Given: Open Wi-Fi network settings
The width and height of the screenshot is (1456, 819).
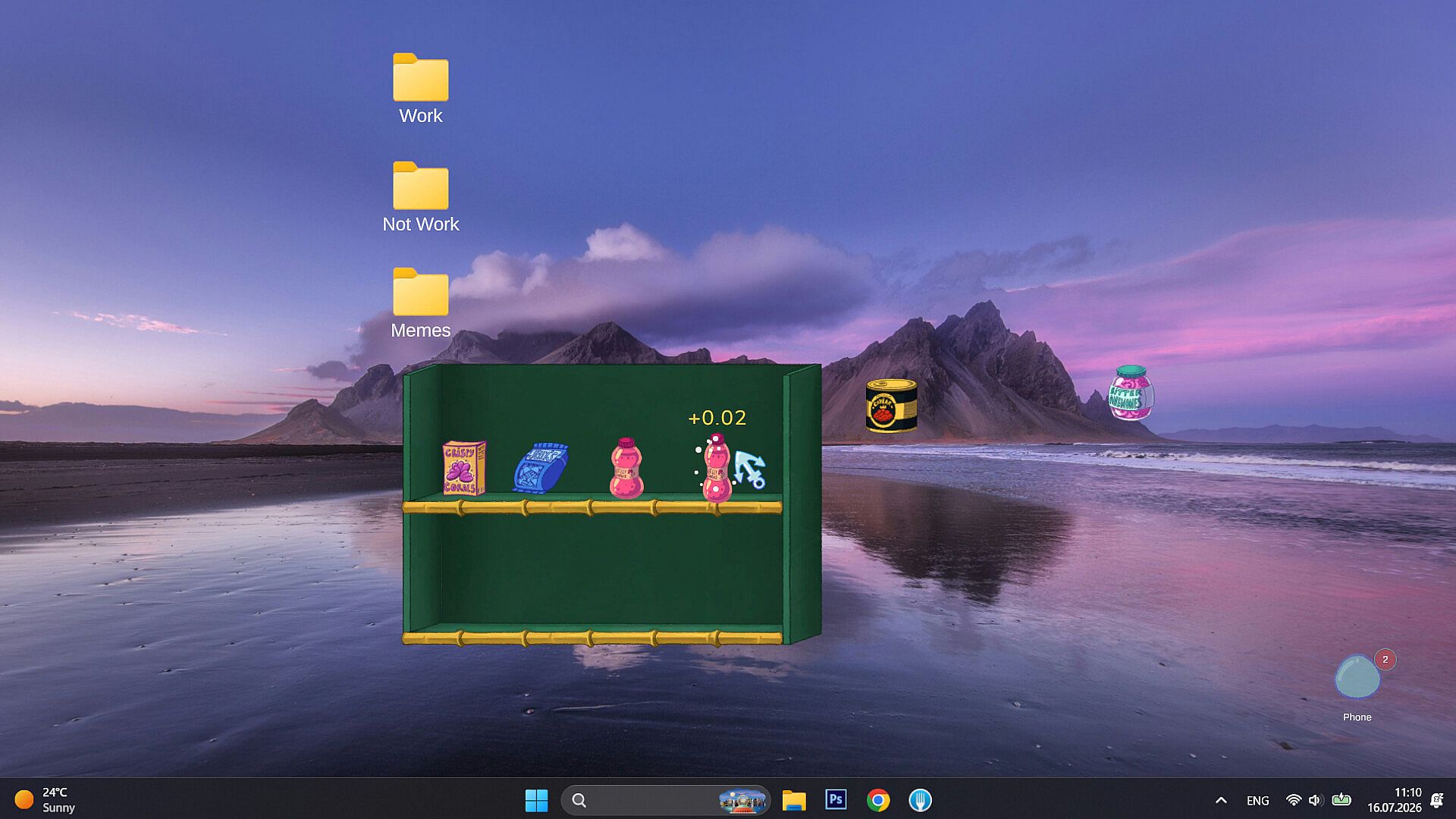Looking at the screenshot, I should point(1294,800).
